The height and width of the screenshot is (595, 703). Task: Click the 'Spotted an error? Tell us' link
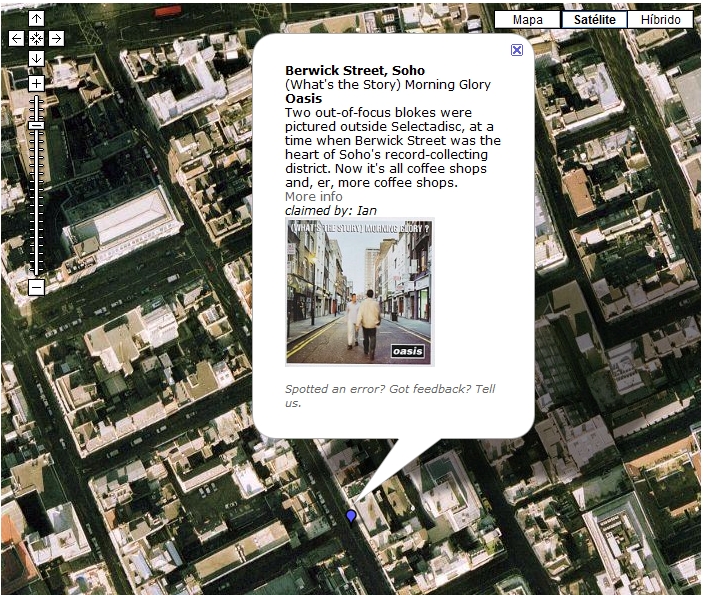coord(390,395)
